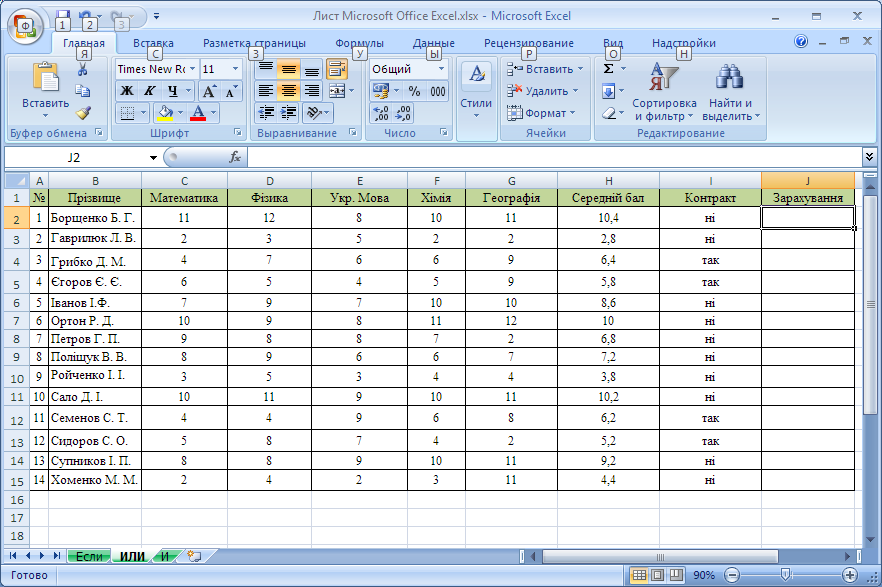Viewport: 882px width, 587px height.
Task: Click the zoom slider handle
Action: 785,575
